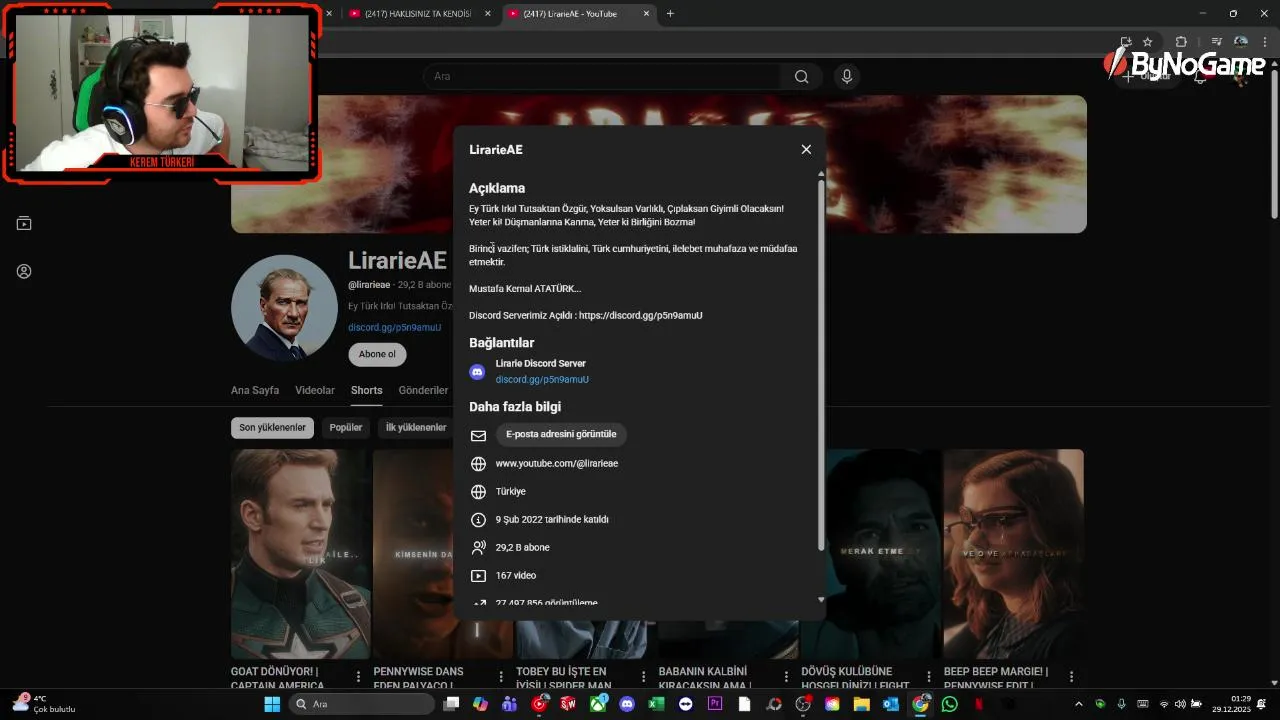This screenshot has width=1280, height=720.
Task: Open File Explorer from the taskbar
Action: pos(862,704)
